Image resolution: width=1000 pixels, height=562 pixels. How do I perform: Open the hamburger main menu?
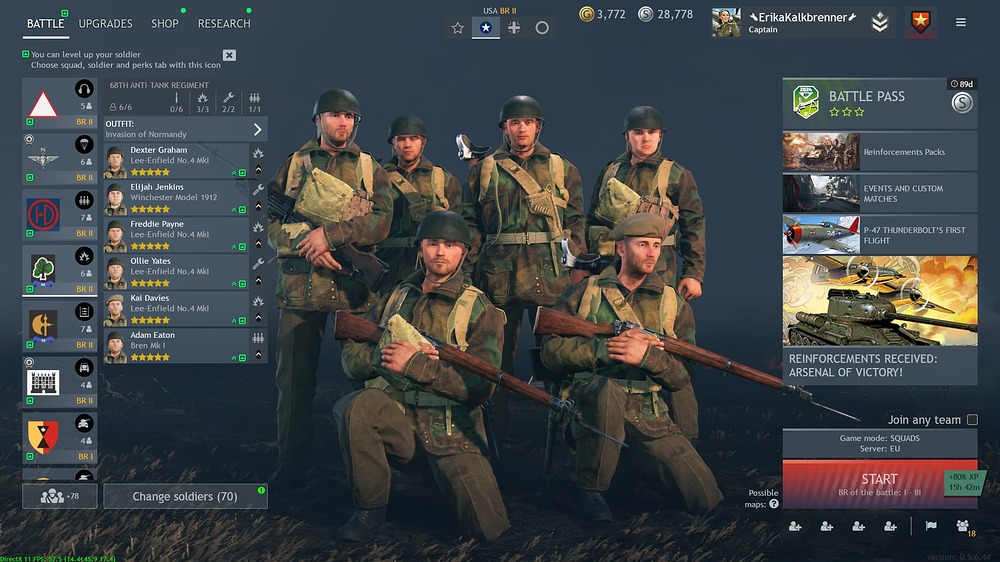(x=960, y=22)
